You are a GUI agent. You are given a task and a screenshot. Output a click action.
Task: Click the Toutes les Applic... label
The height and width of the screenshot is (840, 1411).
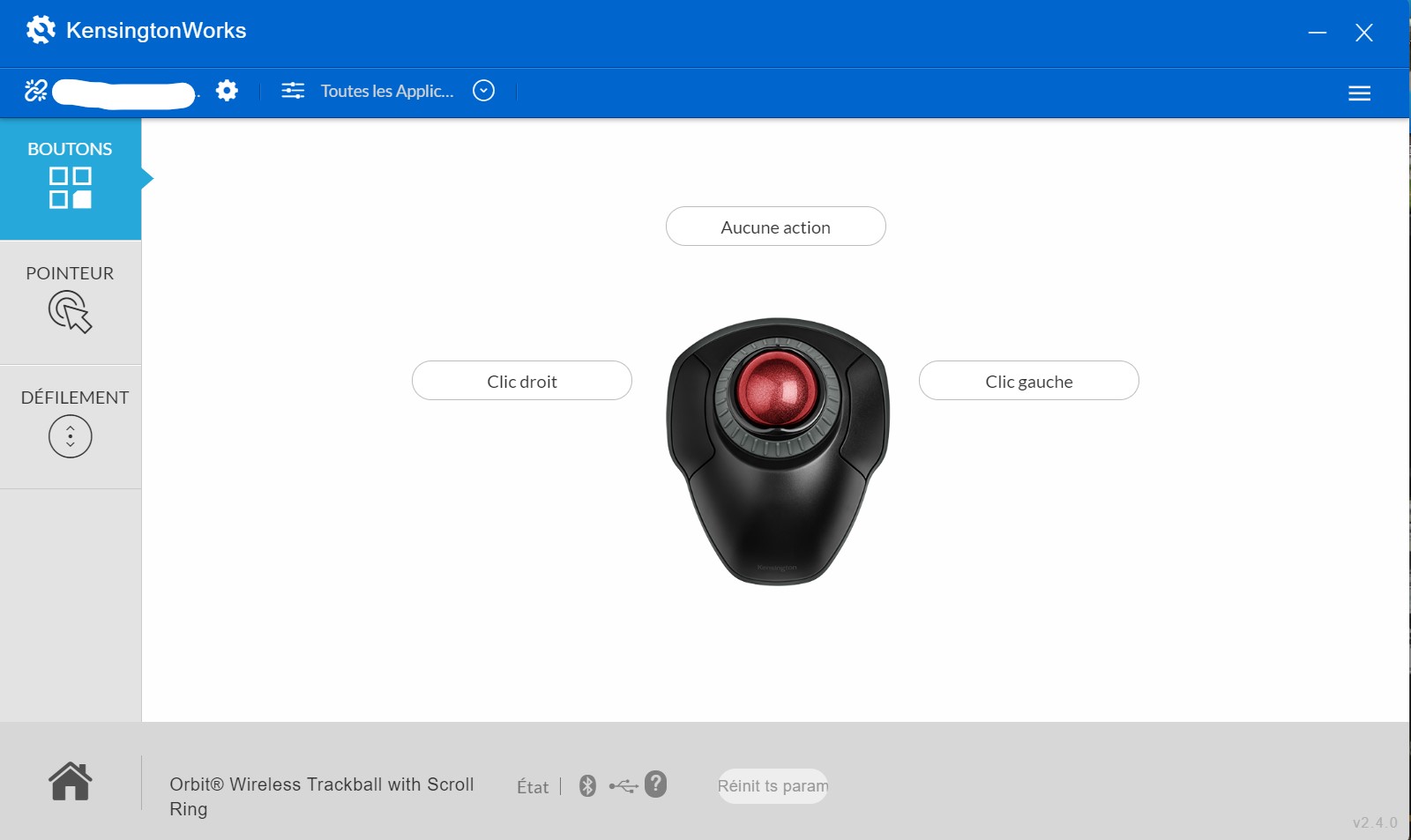387,91
